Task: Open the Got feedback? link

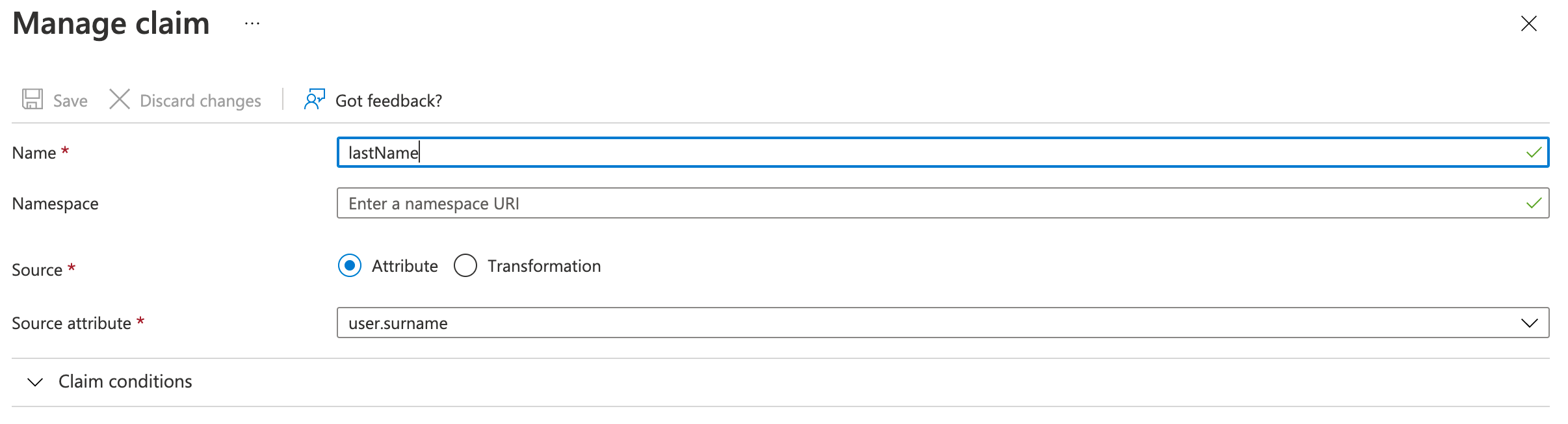Action: coord(389,101)
